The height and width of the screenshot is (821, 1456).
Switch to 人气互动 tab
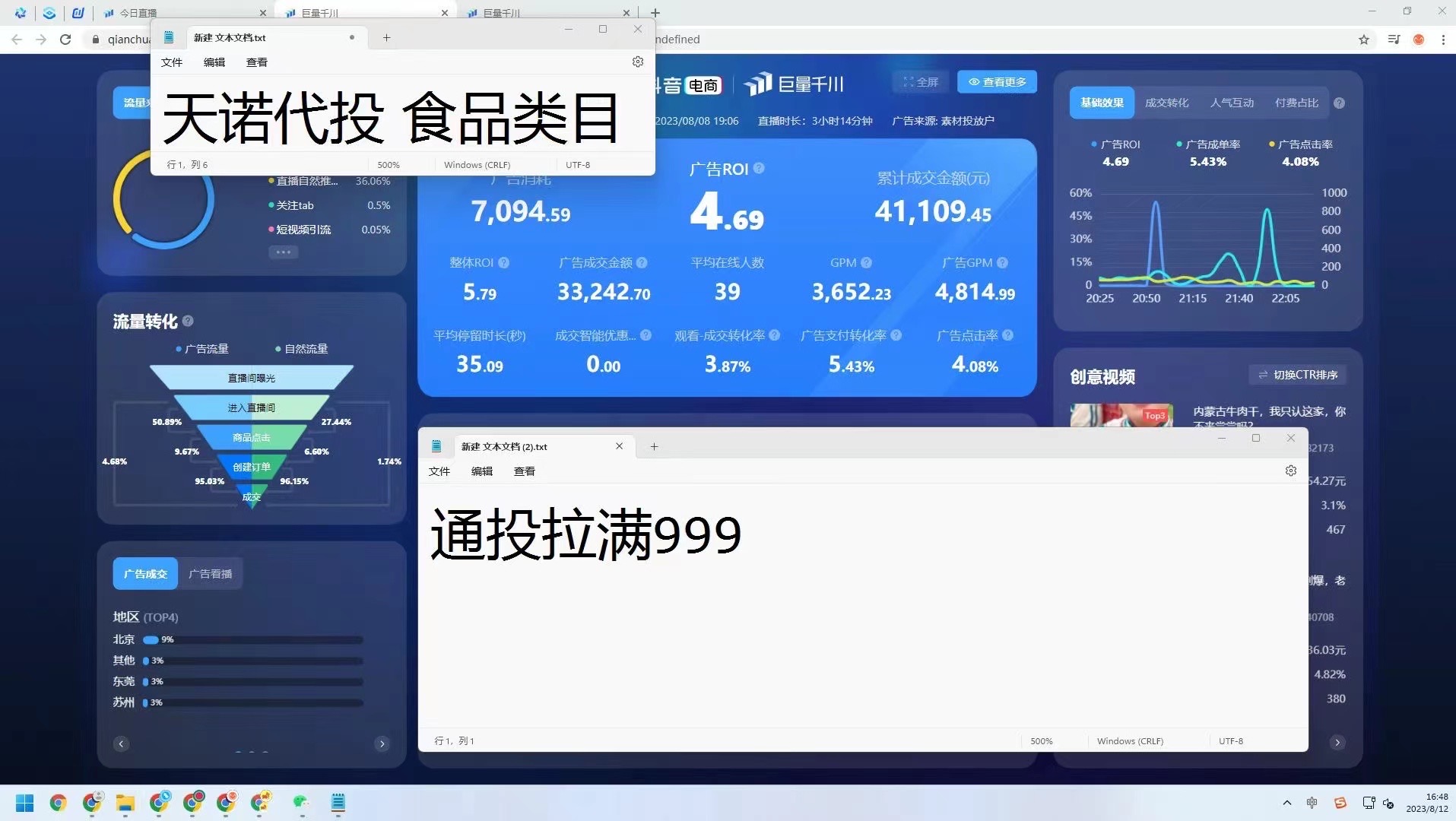tap(1232, 103)
